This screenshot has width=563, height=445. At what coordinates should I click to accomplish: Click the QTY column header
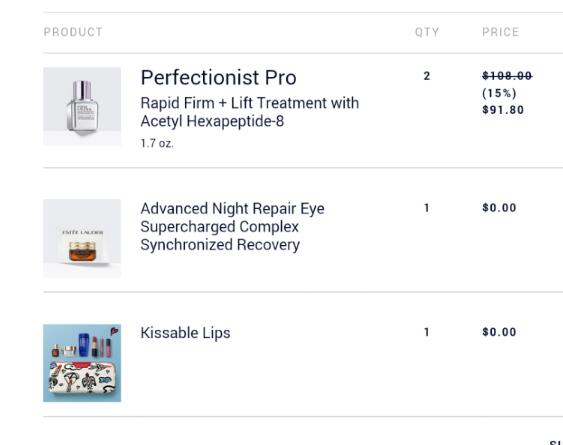427,32
